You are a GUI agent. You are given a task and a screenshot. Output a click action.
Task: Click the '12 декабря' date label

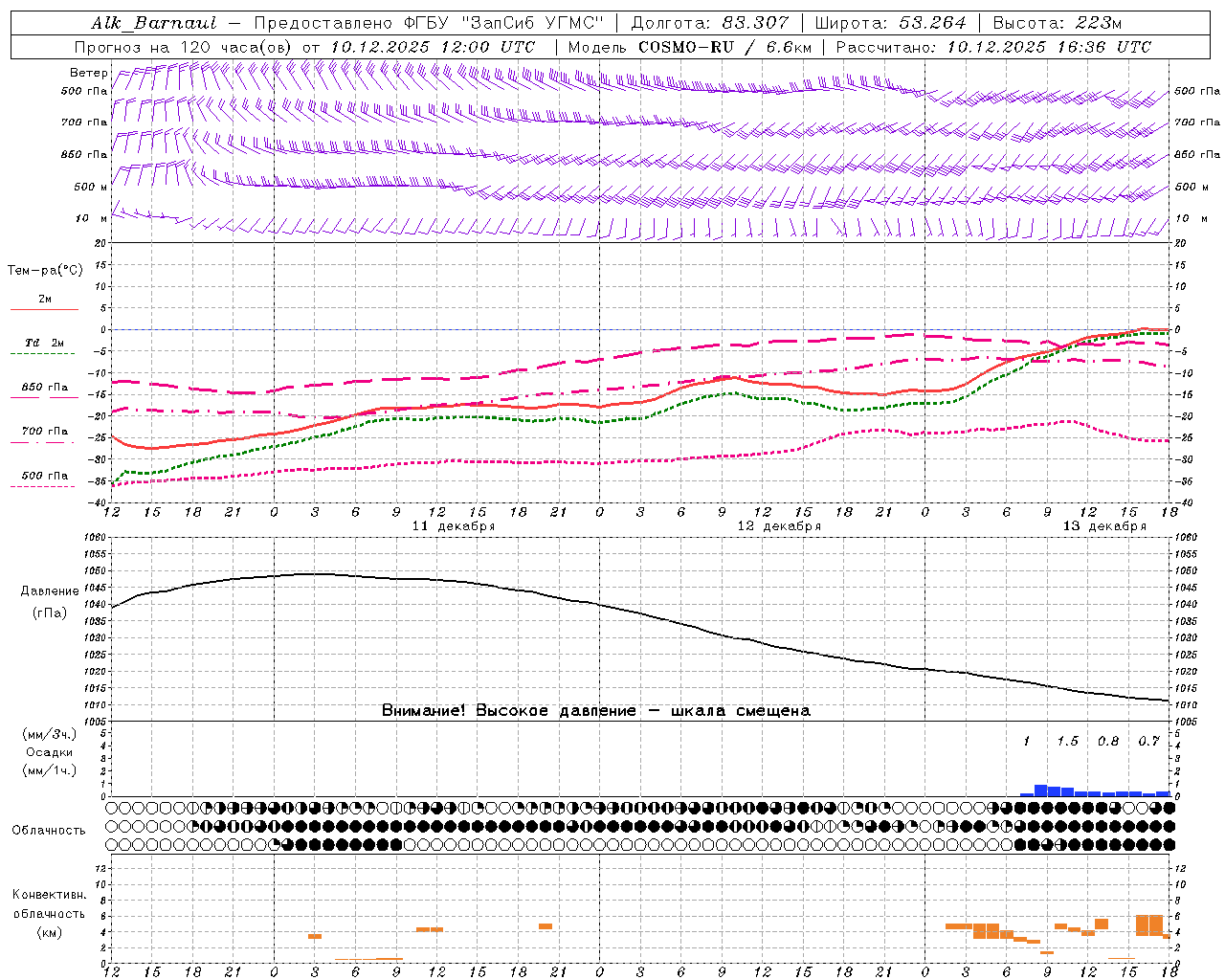[x=779, y=526]
